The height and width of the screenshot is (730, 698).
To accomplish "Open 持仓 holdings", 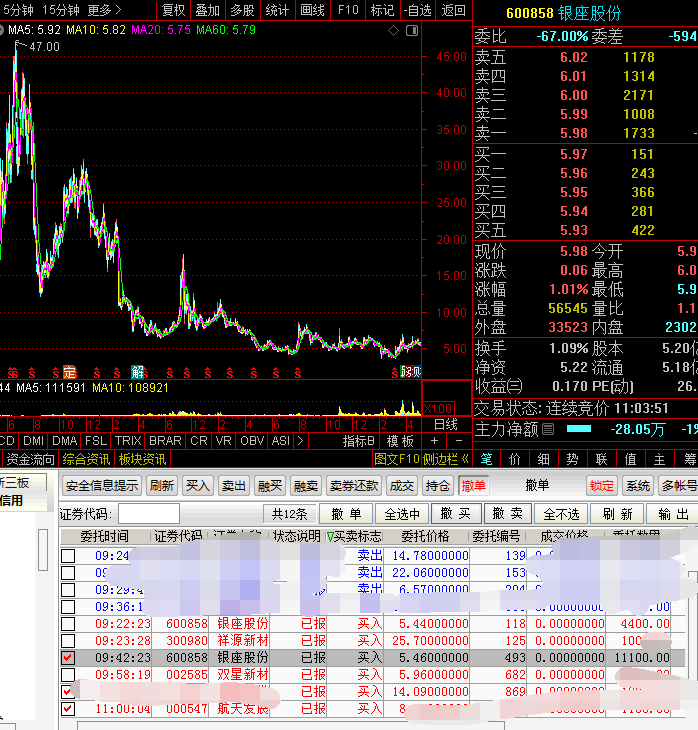I will pos(438,486).
